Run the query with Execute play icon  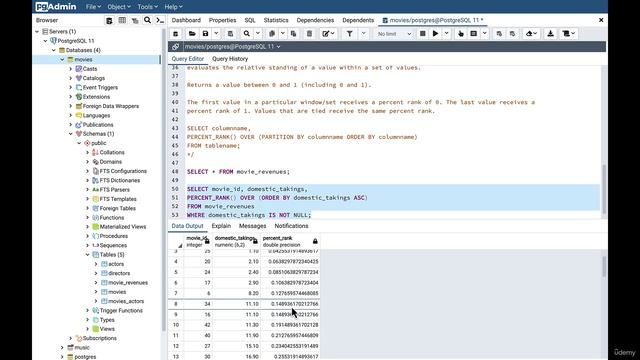point(436,34)
